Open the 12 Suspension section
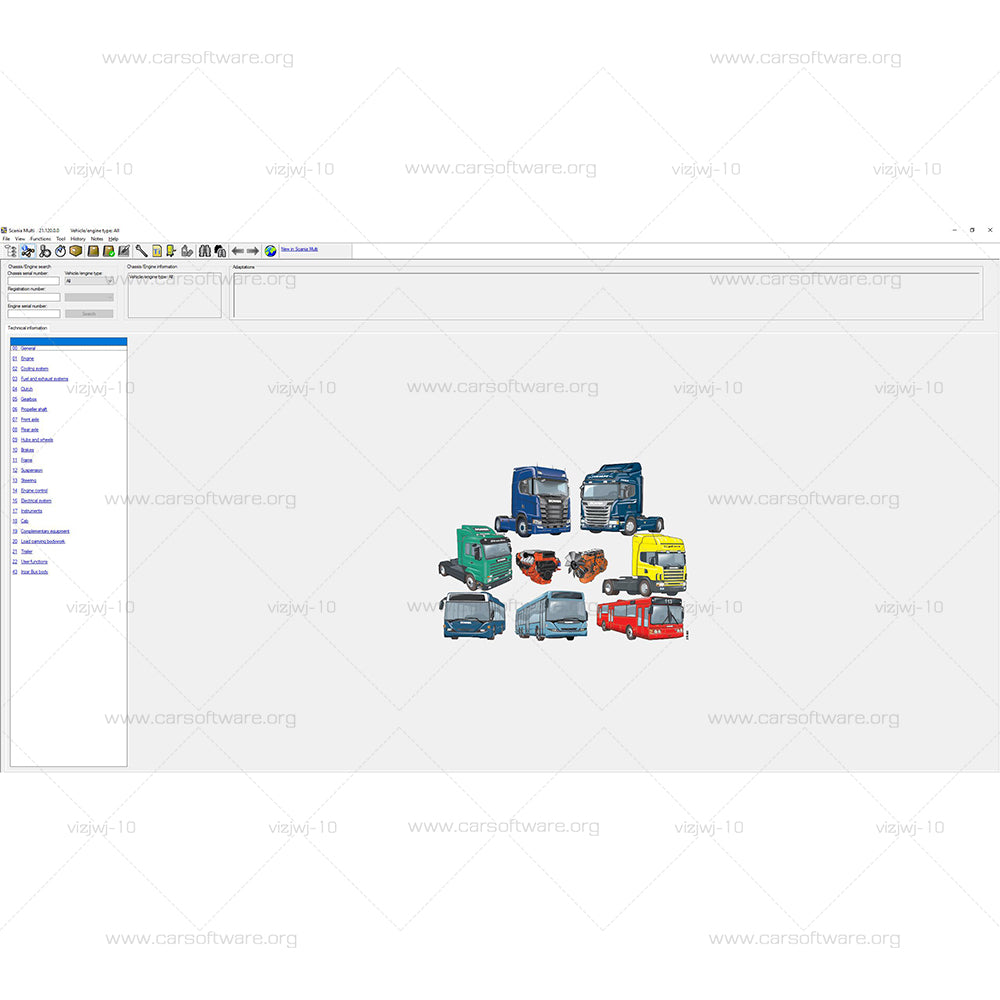 (x=27, y=471)
